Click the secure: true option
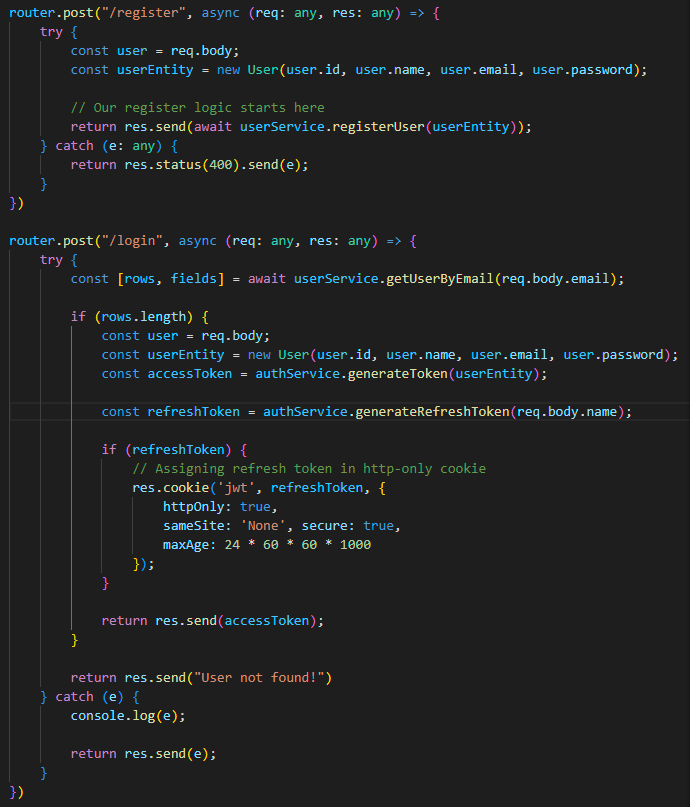 [x=347, y=526]
